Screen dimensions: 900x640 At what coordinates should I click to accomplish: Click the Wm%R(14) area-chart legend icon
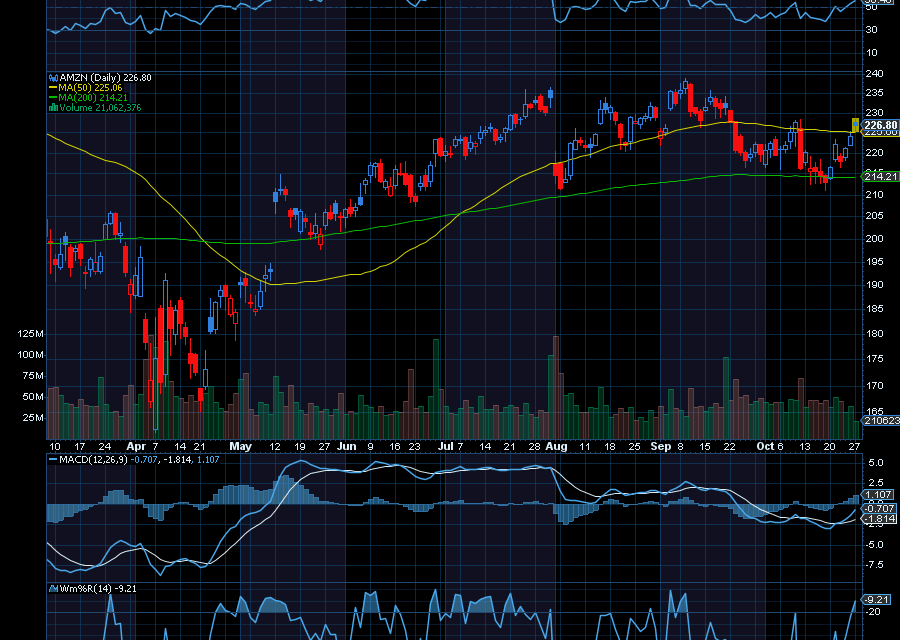[x=53, y=588]
